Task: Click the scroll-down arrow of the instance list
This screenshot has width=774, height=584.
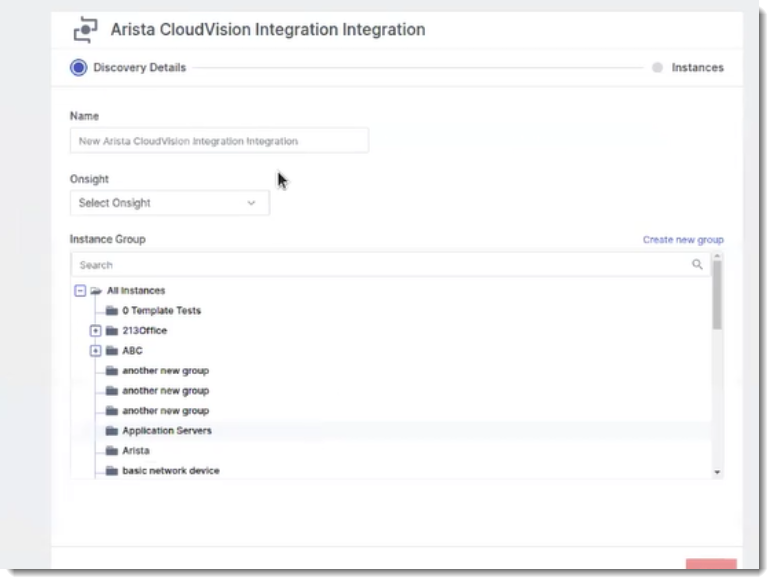Action: point(717,471)
